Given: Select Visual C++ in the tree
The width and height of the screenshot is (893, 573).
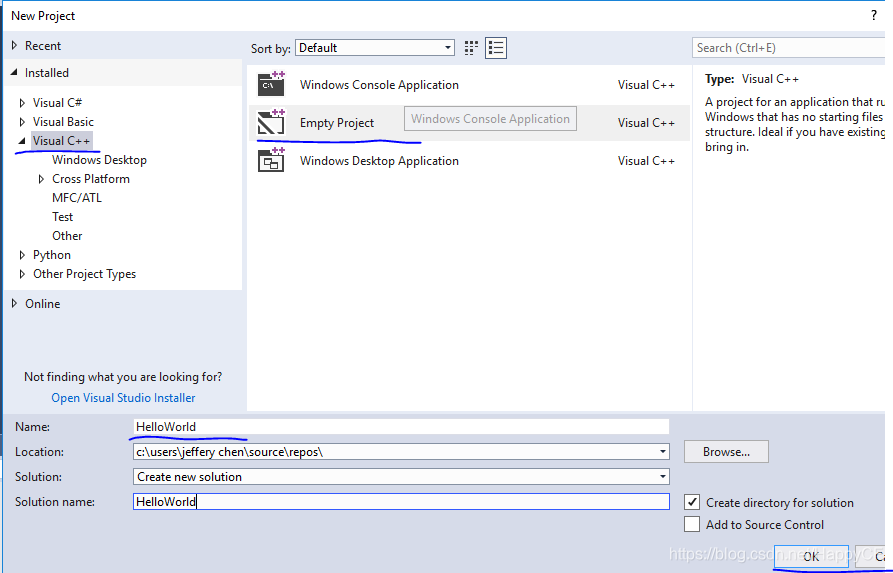Looking at the screenshot, I should [x=62, y=141].
